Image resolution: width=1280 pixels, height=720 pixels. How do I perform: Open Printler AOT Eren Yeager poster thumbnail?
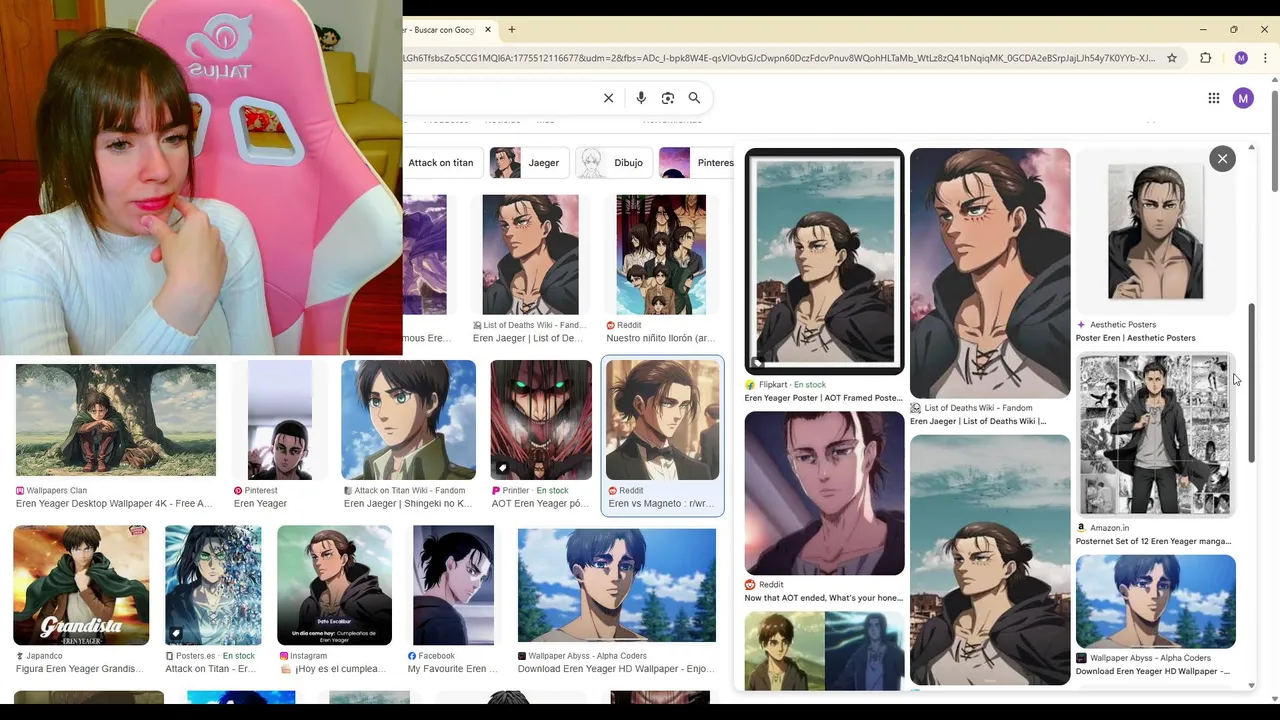(x=541, y=420)
